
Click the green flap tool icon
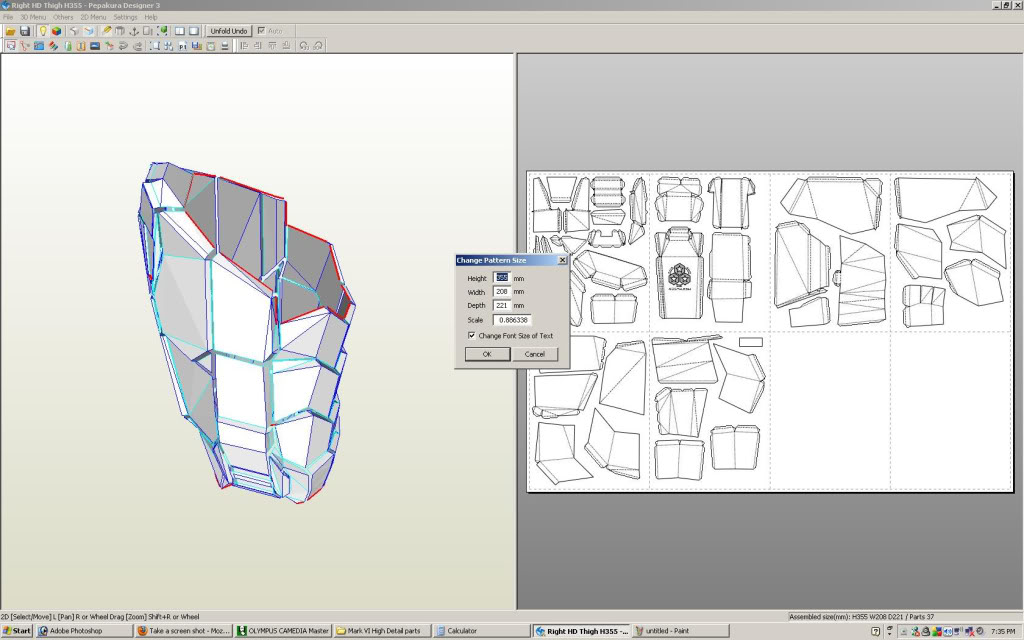tap(67, 46)
